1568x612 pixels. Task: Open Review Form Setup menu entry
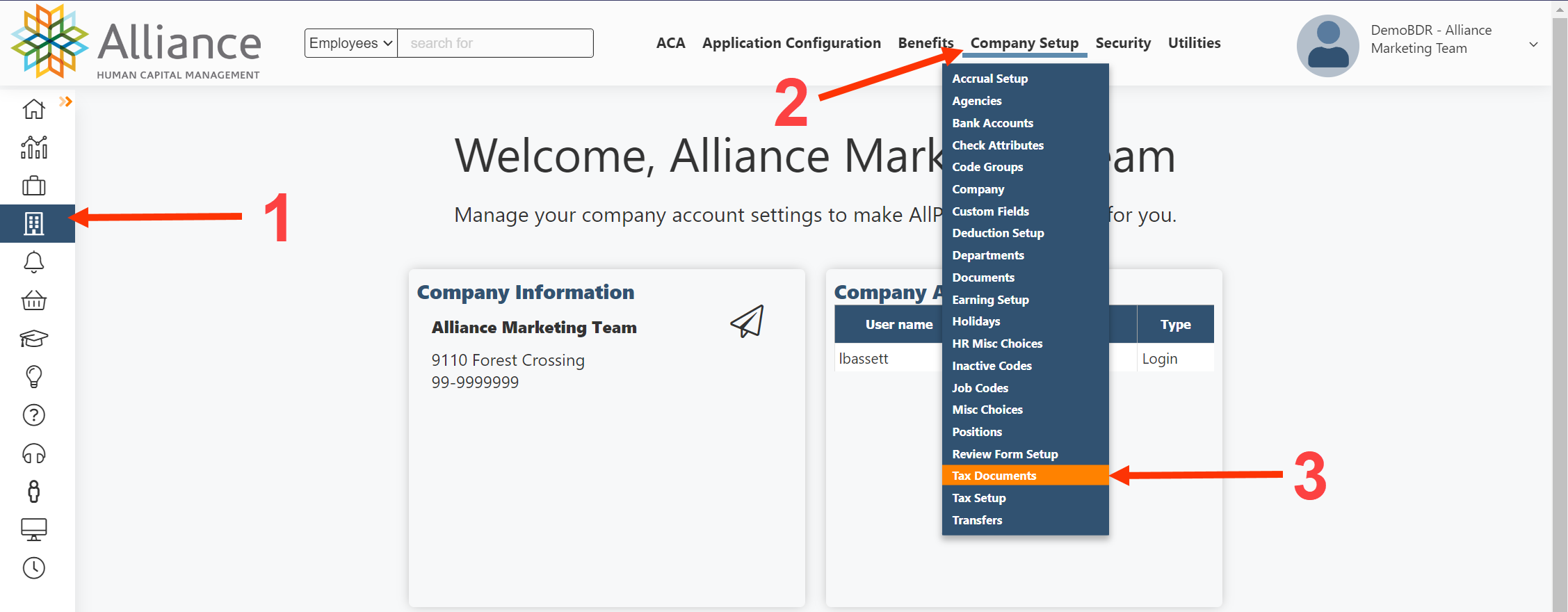tap(1025, 454)
